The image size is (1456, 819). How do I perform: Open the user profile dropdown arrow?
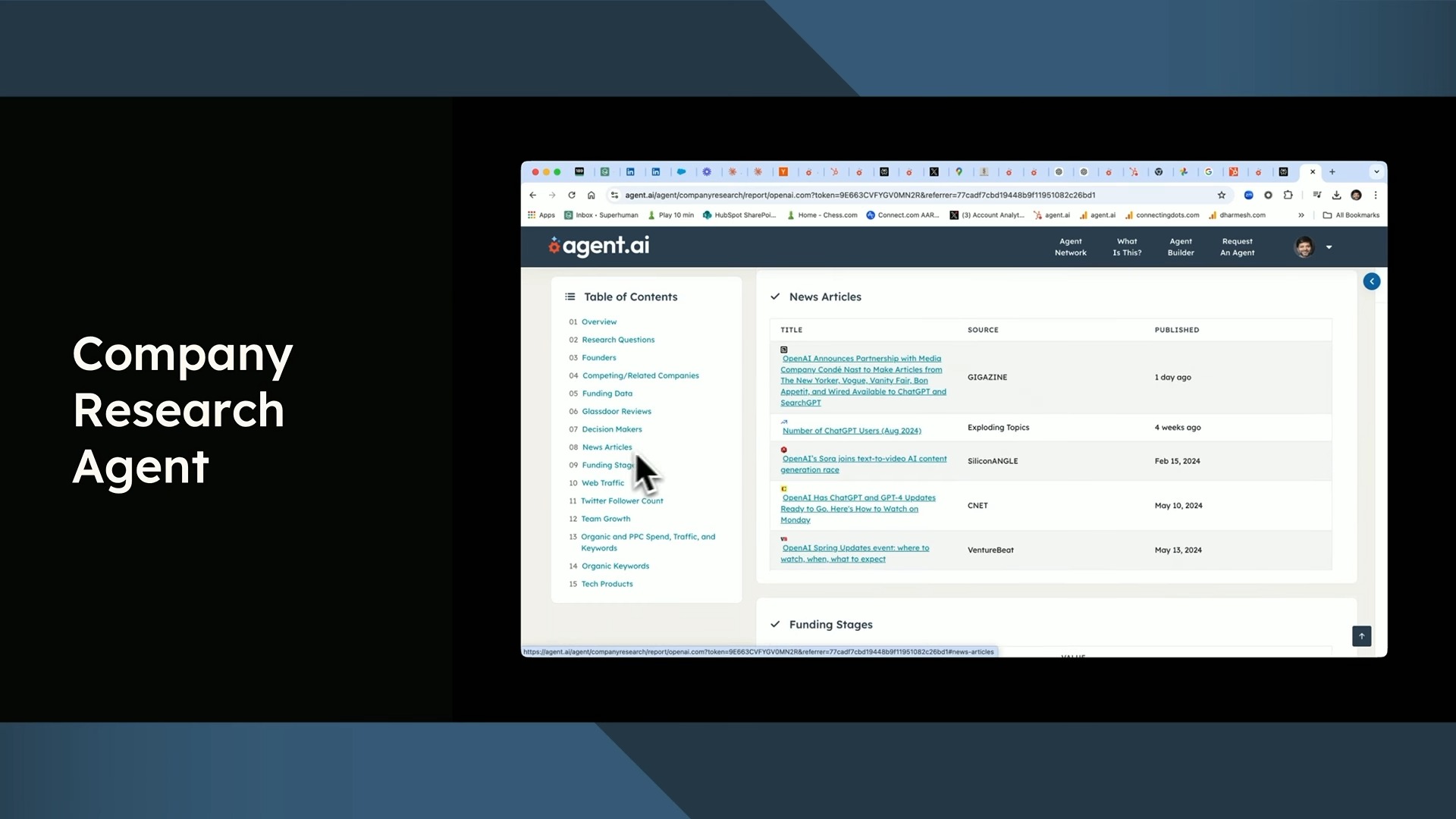[1329, 247]
